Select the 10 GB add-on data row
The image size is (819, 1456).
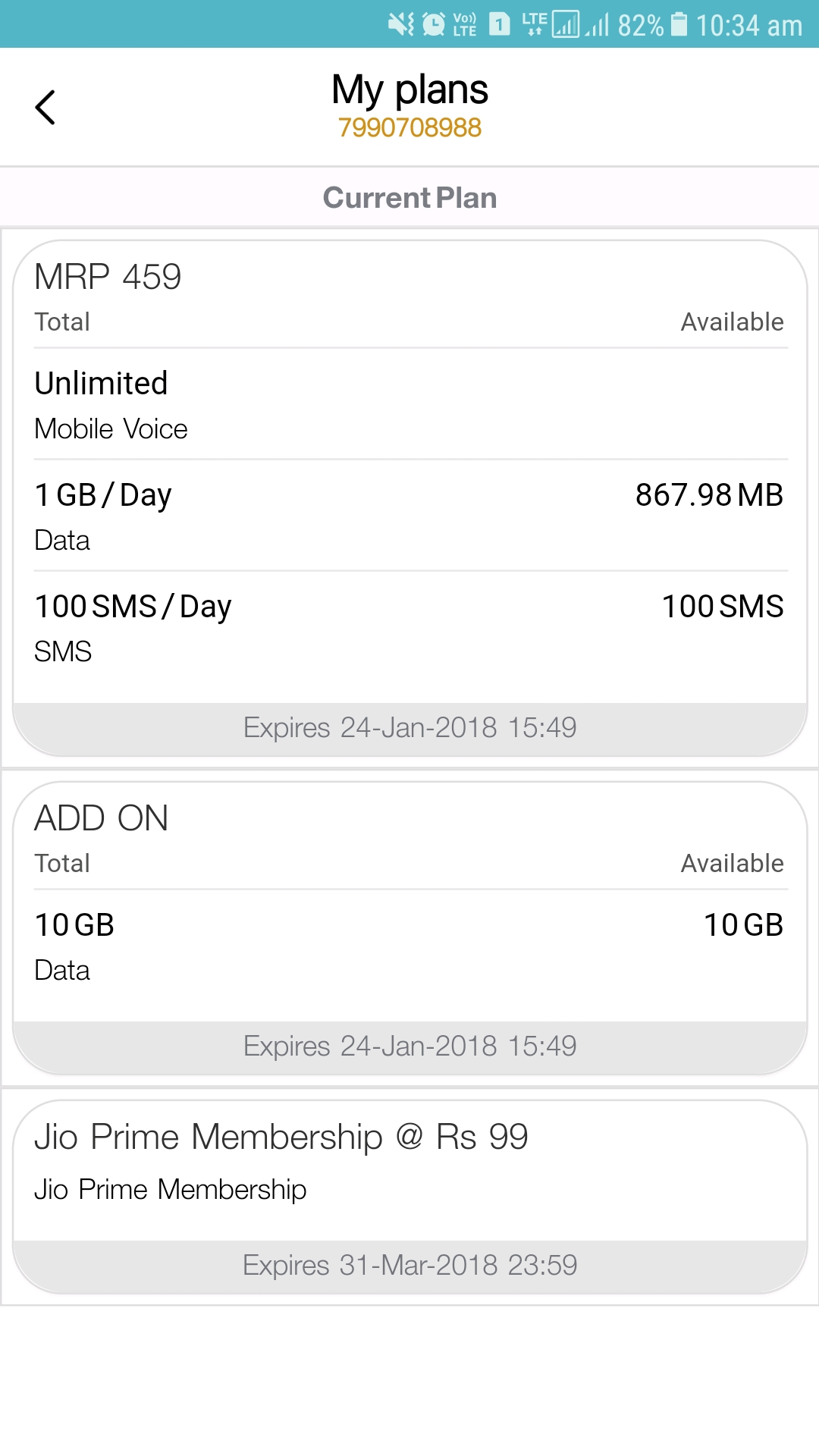(x=410, y=946)
